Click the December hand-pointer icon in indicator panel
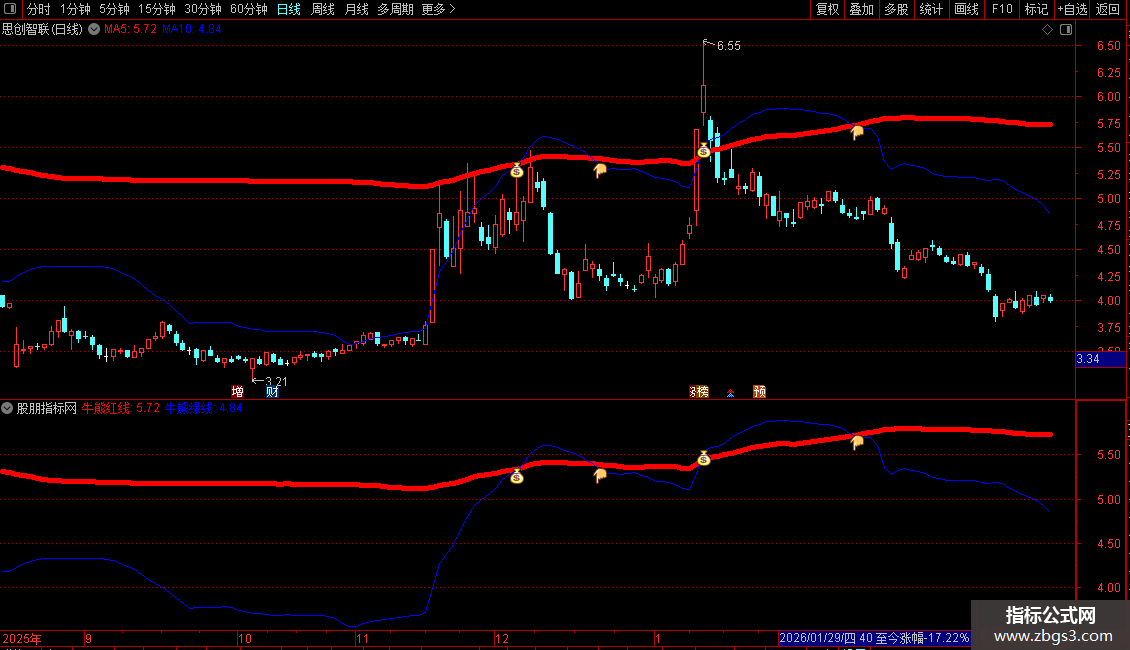Image resolution: width=1130 pixels, height=650 pixels. tap(600, 475)
